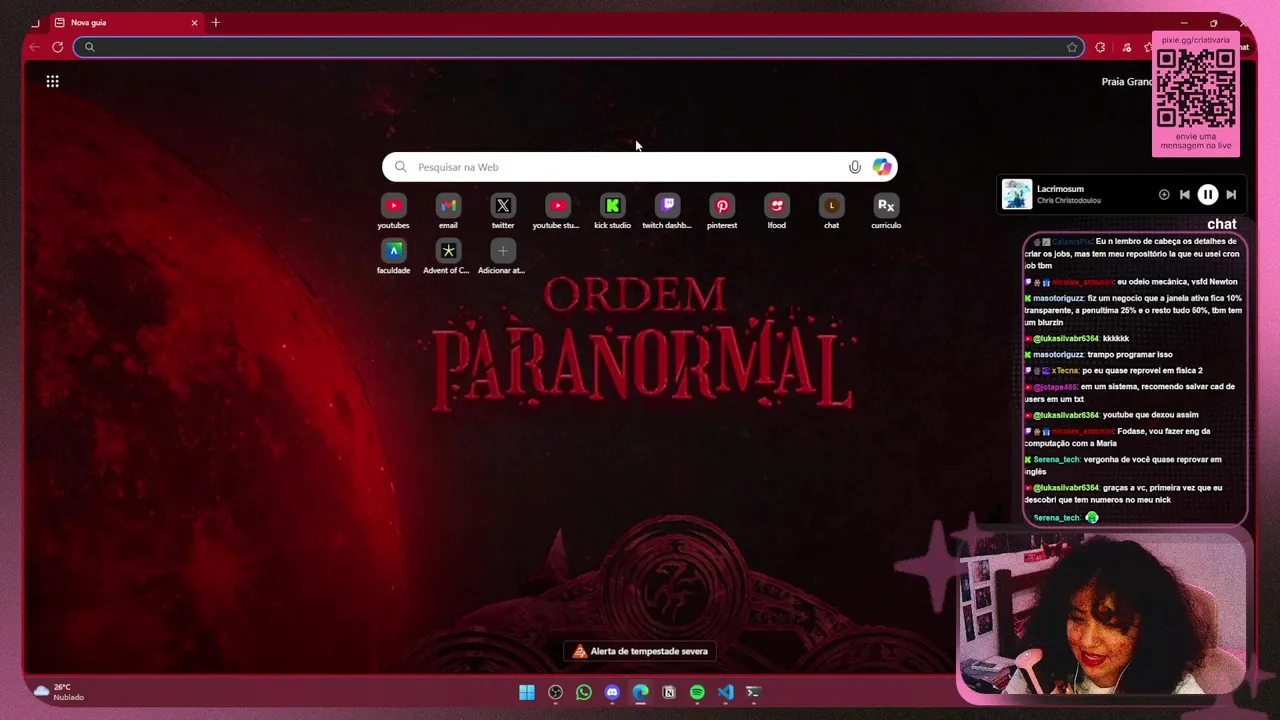Screen dimensions: 1280x720
Task: Skip to the next track
Action: point(1231,195)
